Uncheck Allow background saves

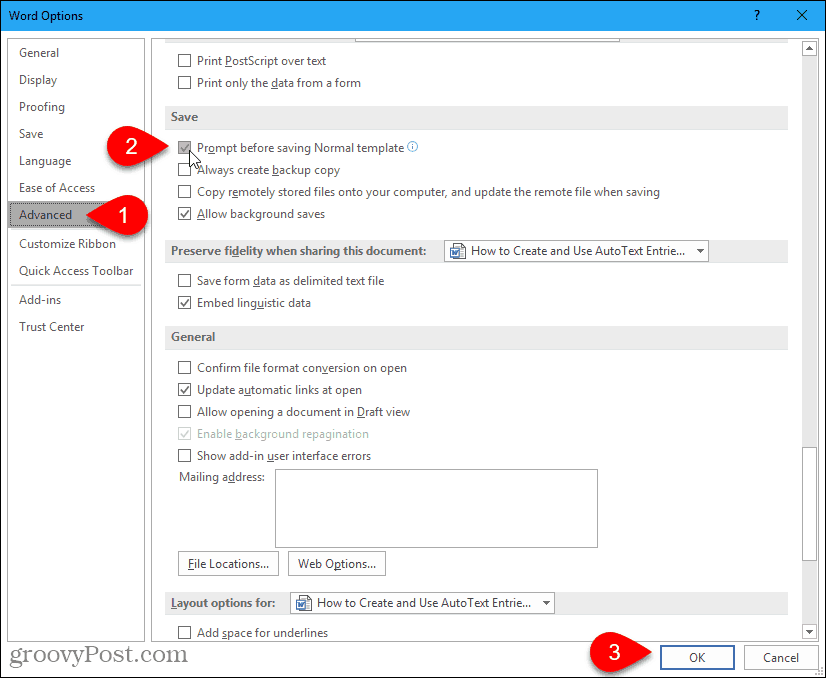pos(184,214)
